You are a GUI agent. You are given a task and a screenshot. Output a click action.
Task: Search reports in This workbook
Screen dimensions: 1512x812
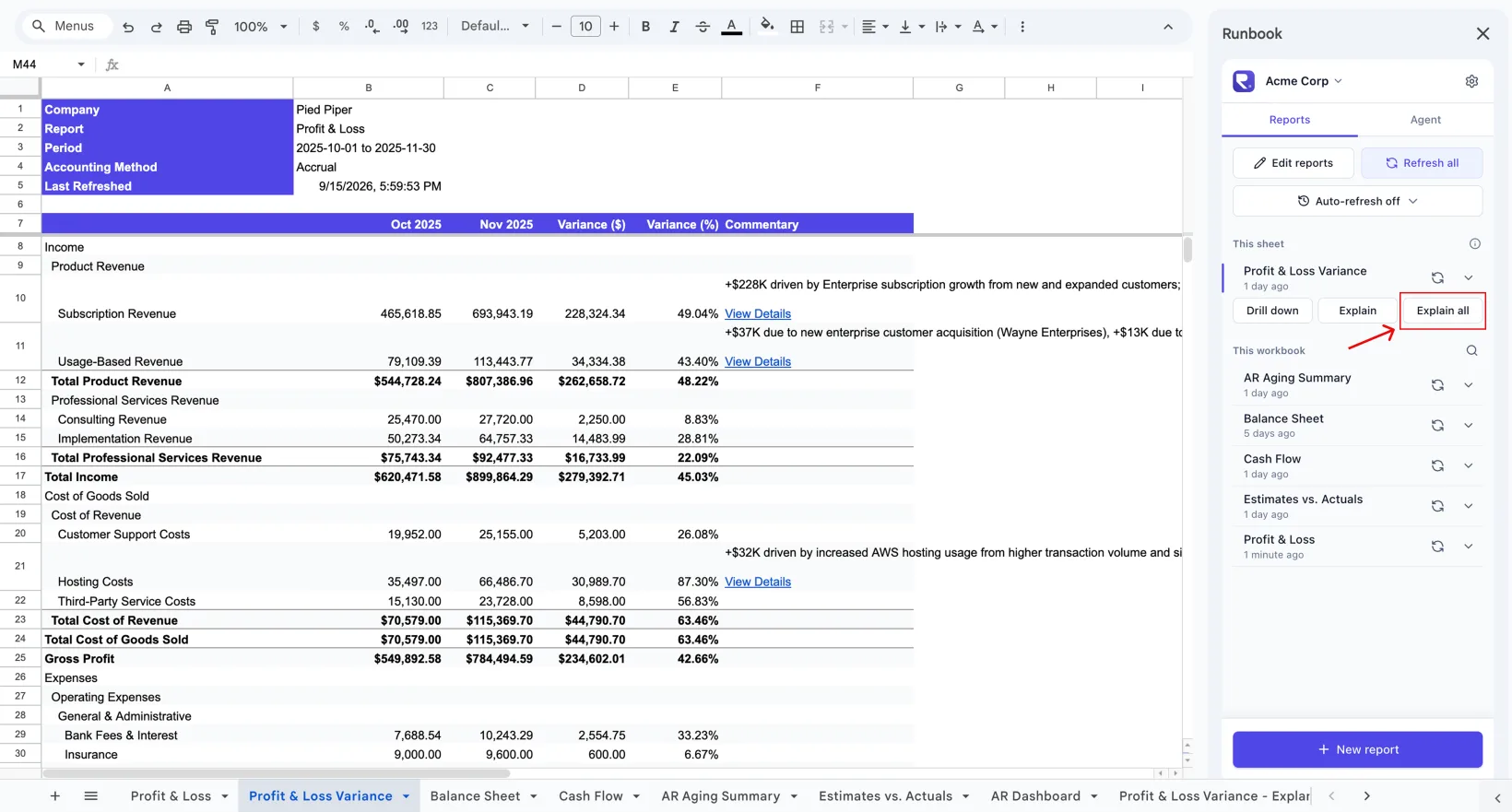[x=1471, y=350]
